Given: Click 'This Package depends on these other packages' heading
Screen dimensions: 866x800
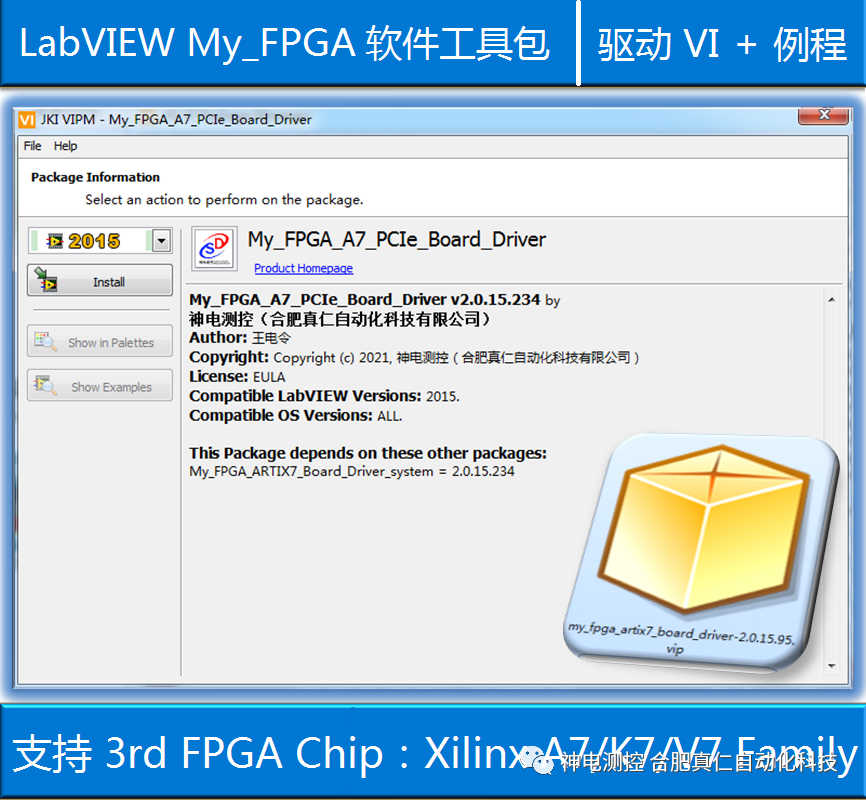Looking at the screenshot, I should [368, 453].
